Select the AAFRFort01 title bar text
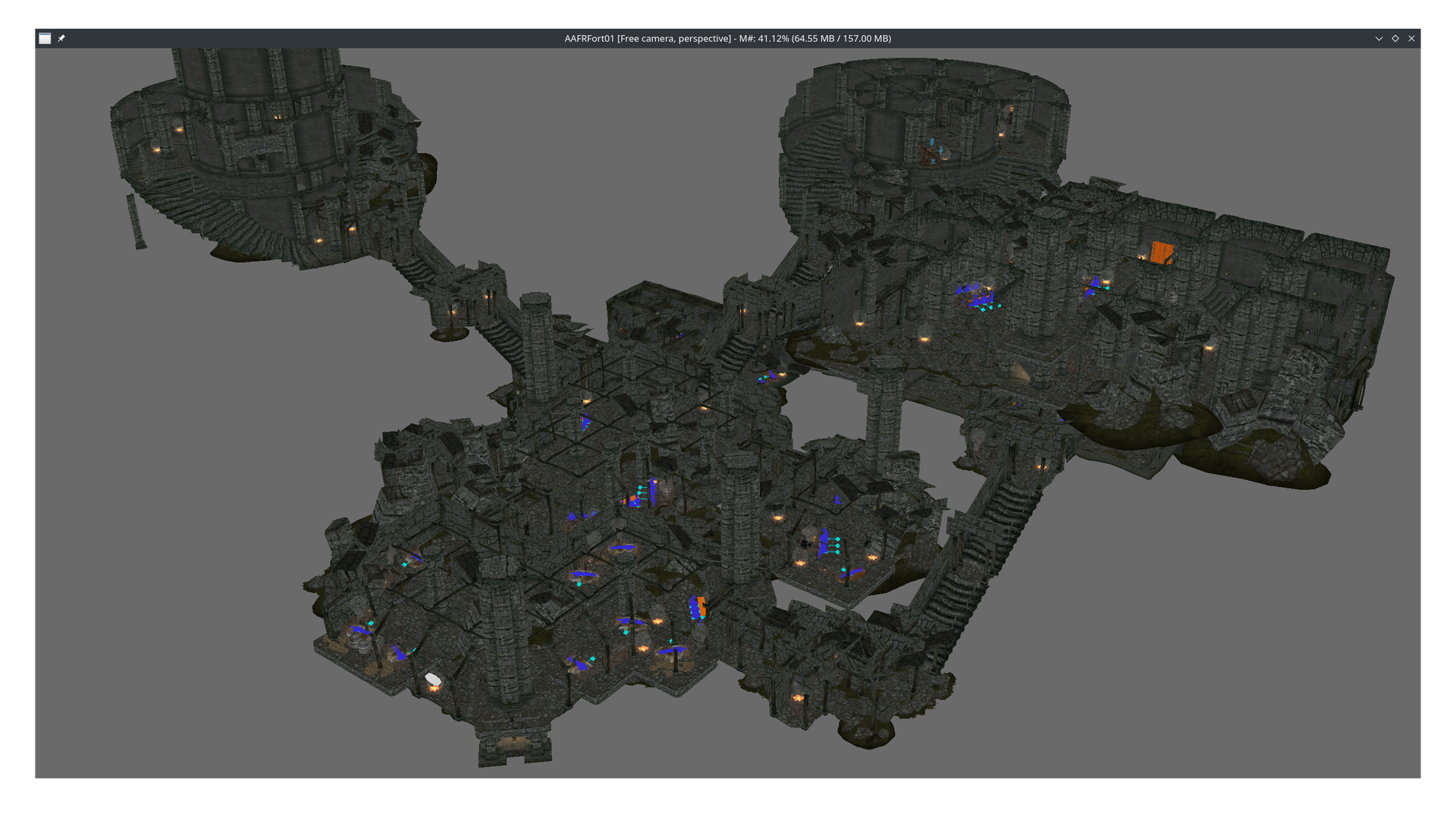This screenshot has height=820, width=1456. coord(727,39)
